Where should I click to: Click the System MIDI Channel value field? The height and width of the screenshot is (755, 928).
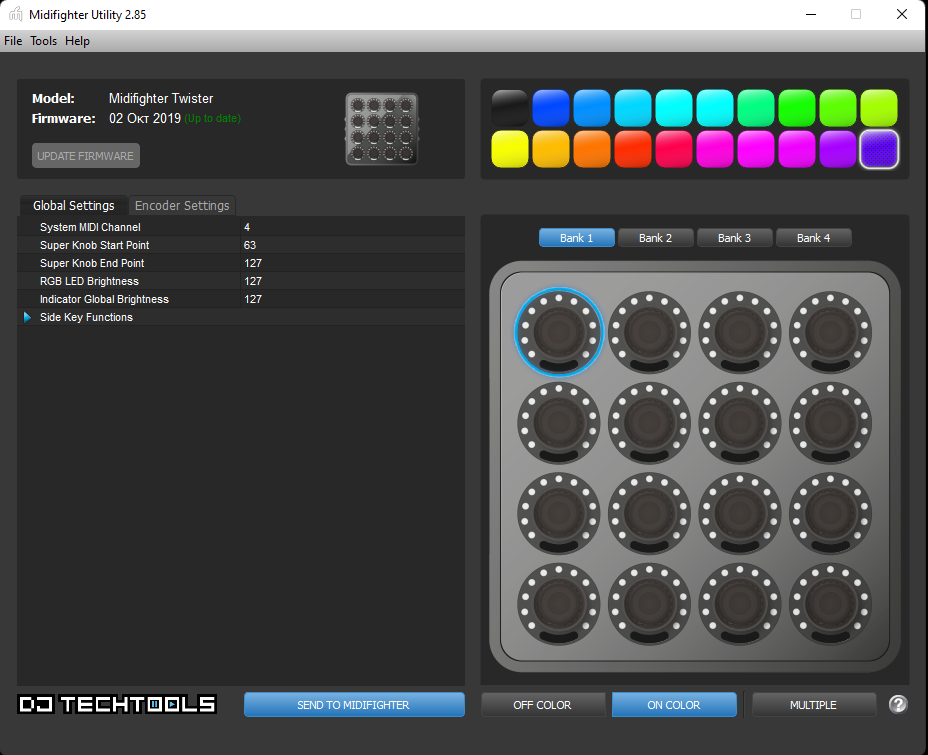pyautogui.click(x=350, y=227)
